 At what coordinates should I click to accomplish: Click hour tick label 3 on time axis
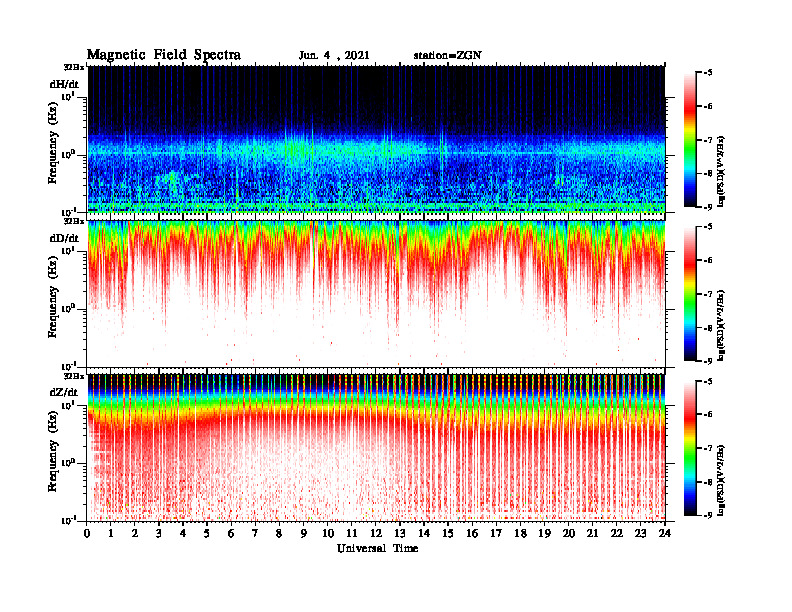click(x=159, y=533)
